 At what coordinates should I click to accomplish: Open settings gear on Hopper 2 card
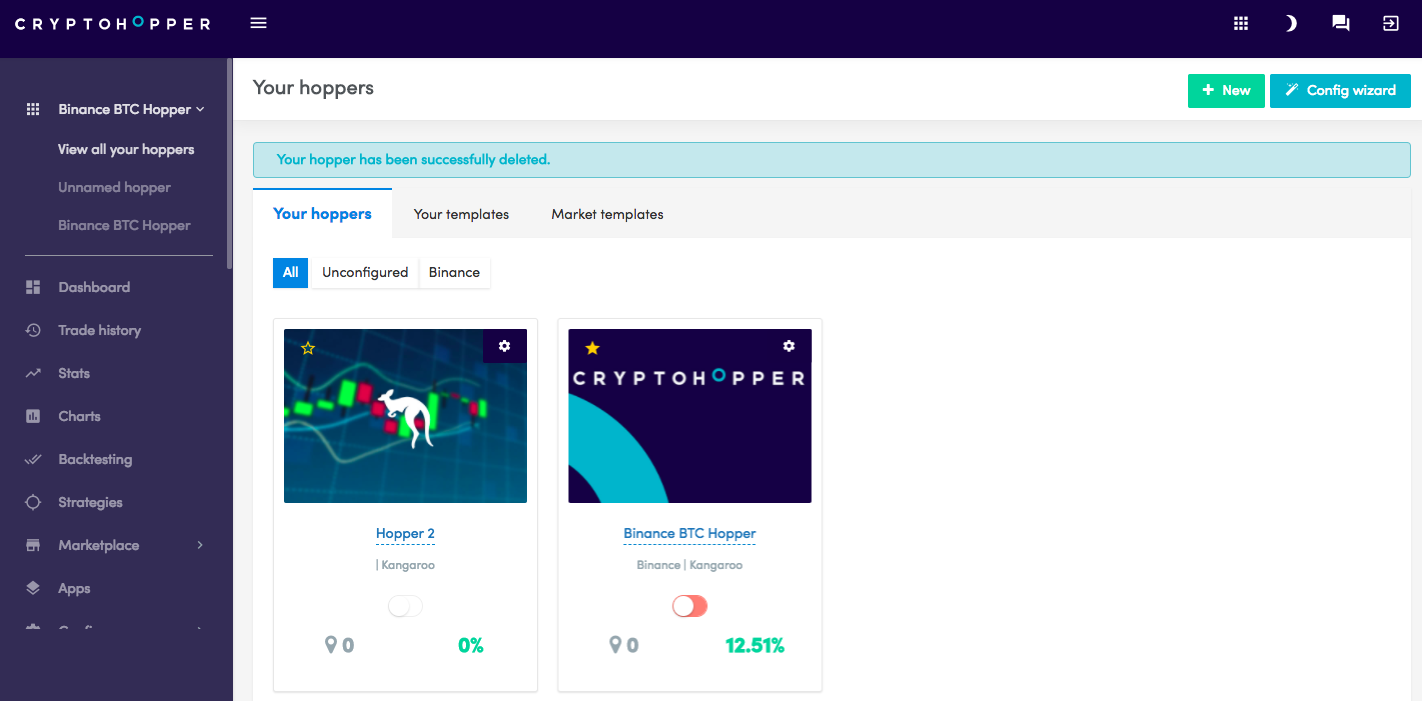coord(505,346)
